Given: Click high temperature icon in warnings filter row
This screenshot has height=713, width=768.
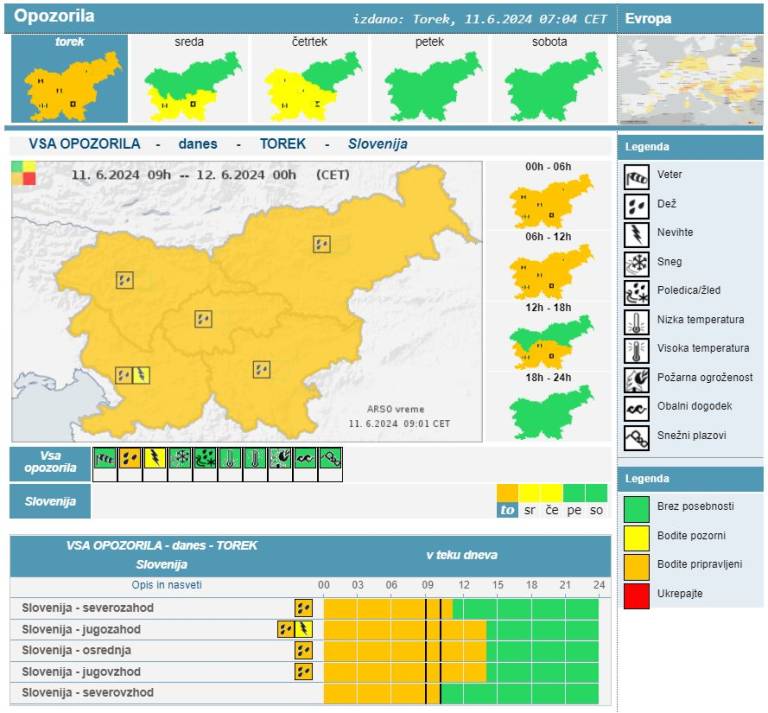Looking at the screenshot, I should point(256,459).
